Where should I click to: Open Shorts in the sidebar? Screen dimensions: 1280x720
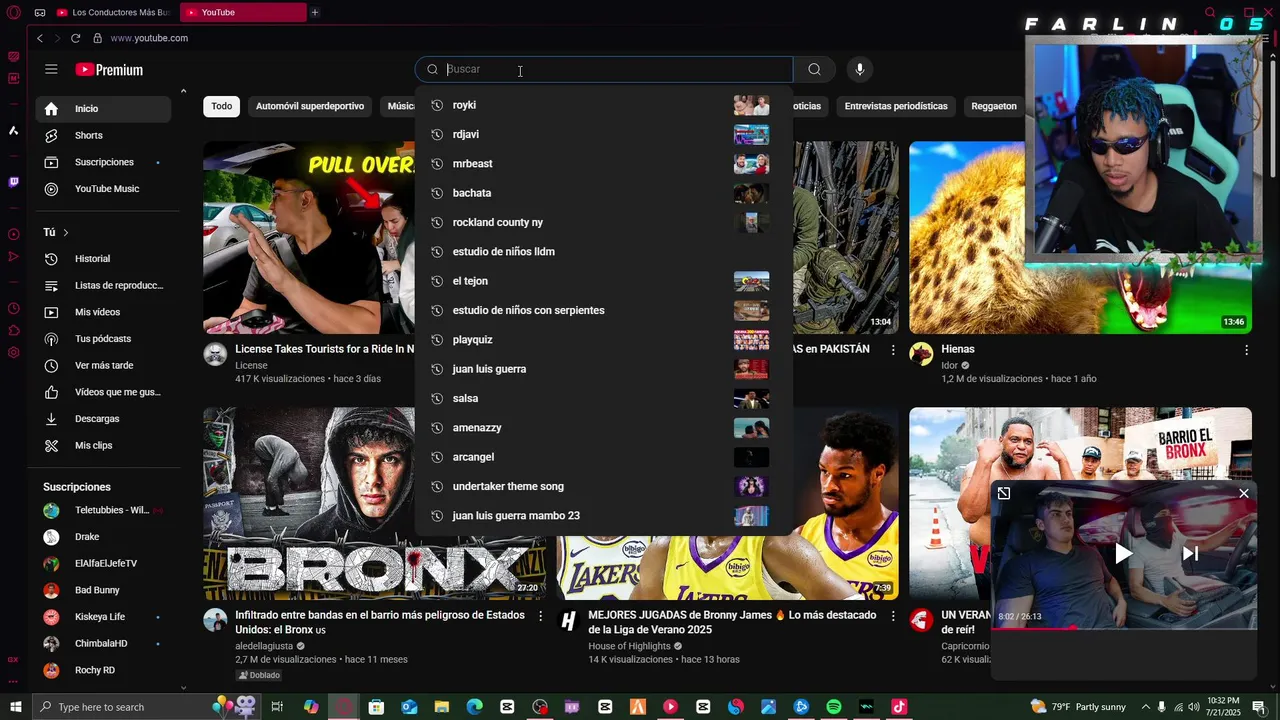coord(103,135)
